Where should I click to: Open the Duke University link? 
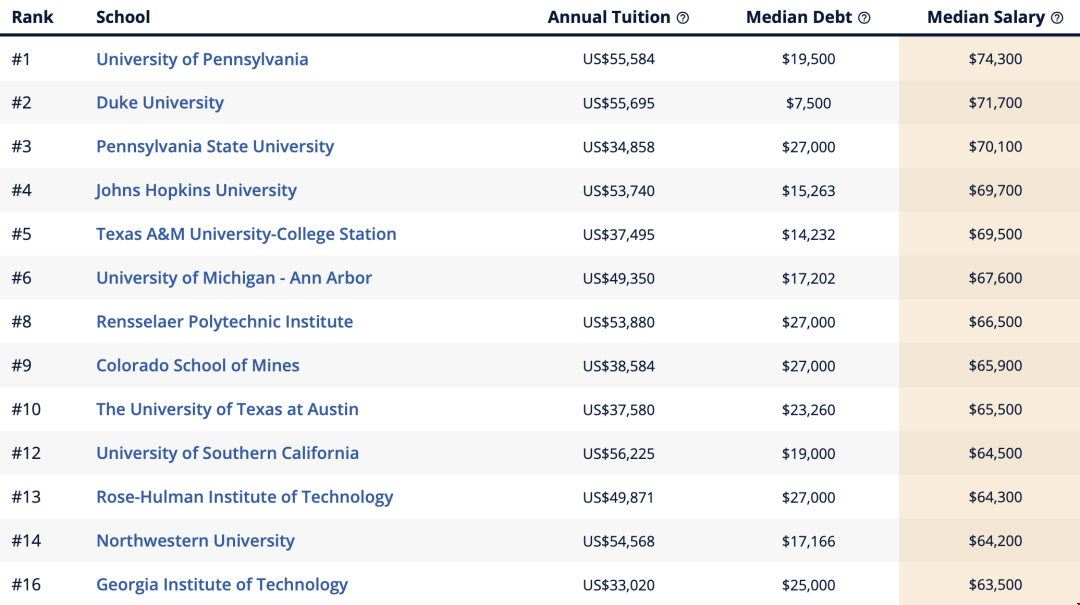tap(160, 103)
